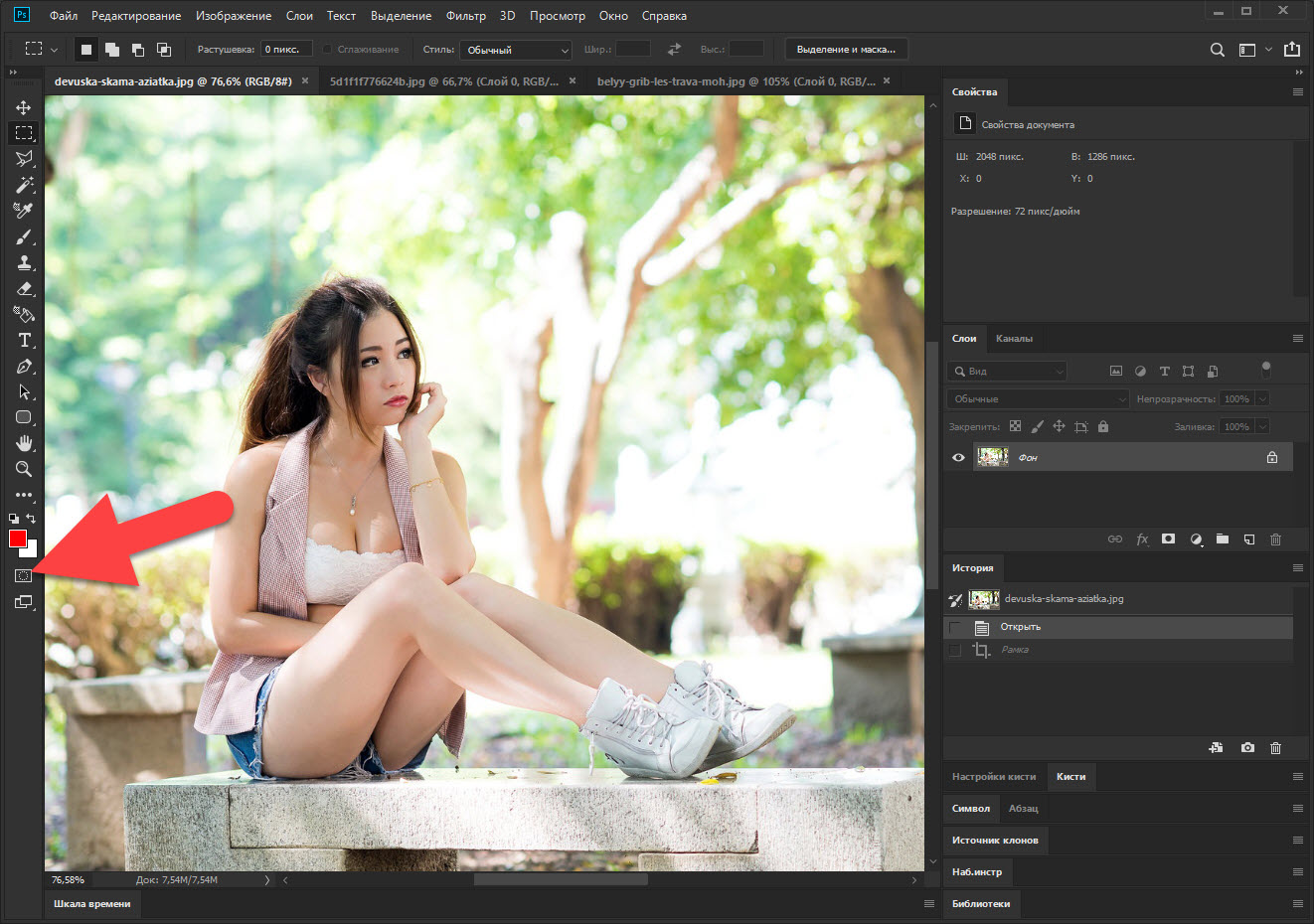Open the Фильтр menu
Image resolution: width=1314 pixels, height=924 pixels.
(x=466, y=16)
